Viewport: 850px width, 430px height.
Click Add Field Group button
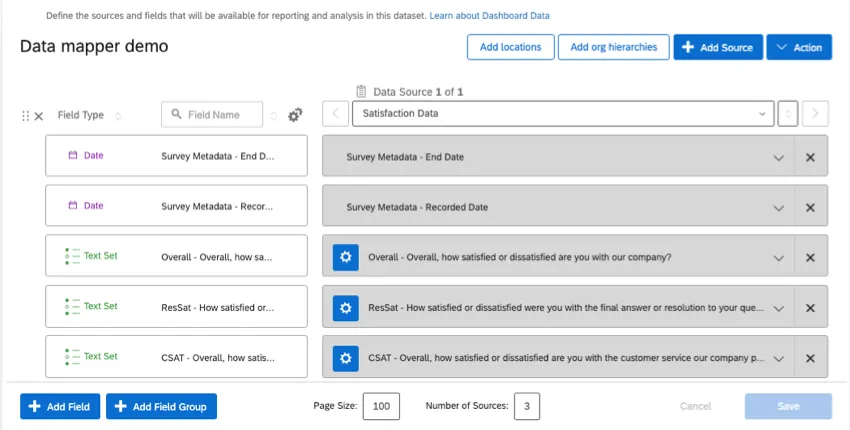[161, 406]
